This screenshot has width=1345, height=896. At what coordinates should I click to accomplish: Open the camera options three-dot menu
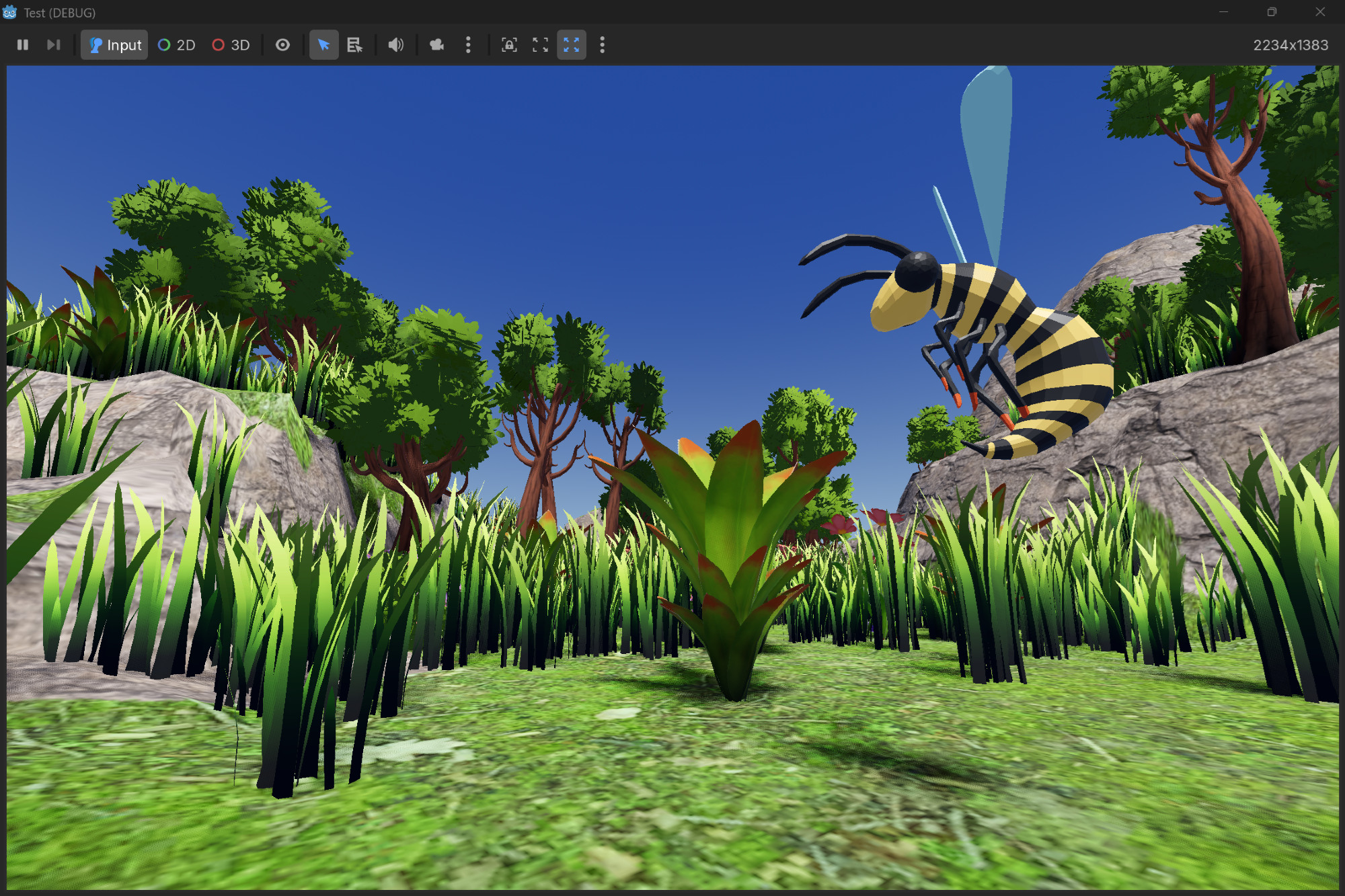point(468,45)
